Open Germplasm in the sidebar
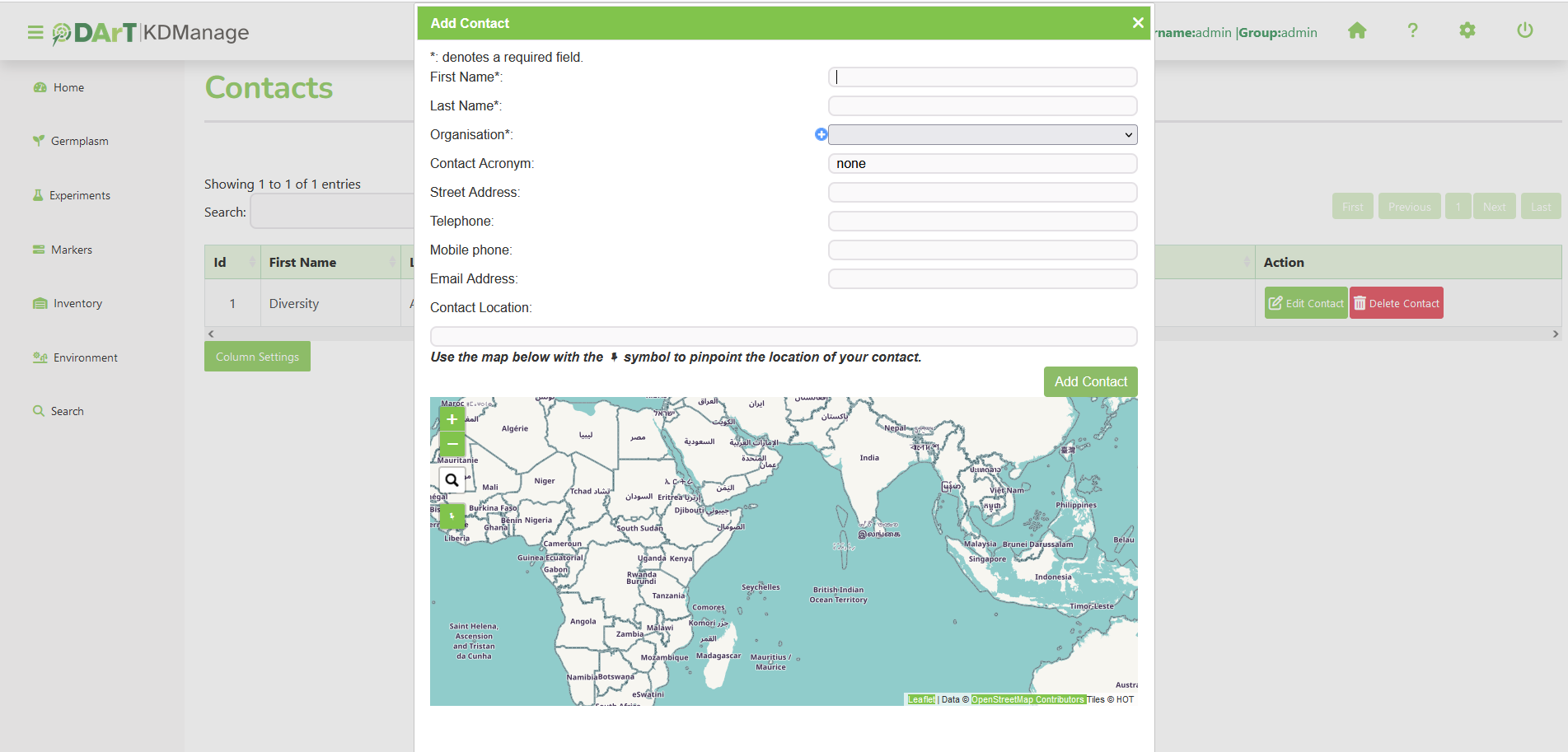This screenshot has width=1568, height=752. tap(79, 141)
